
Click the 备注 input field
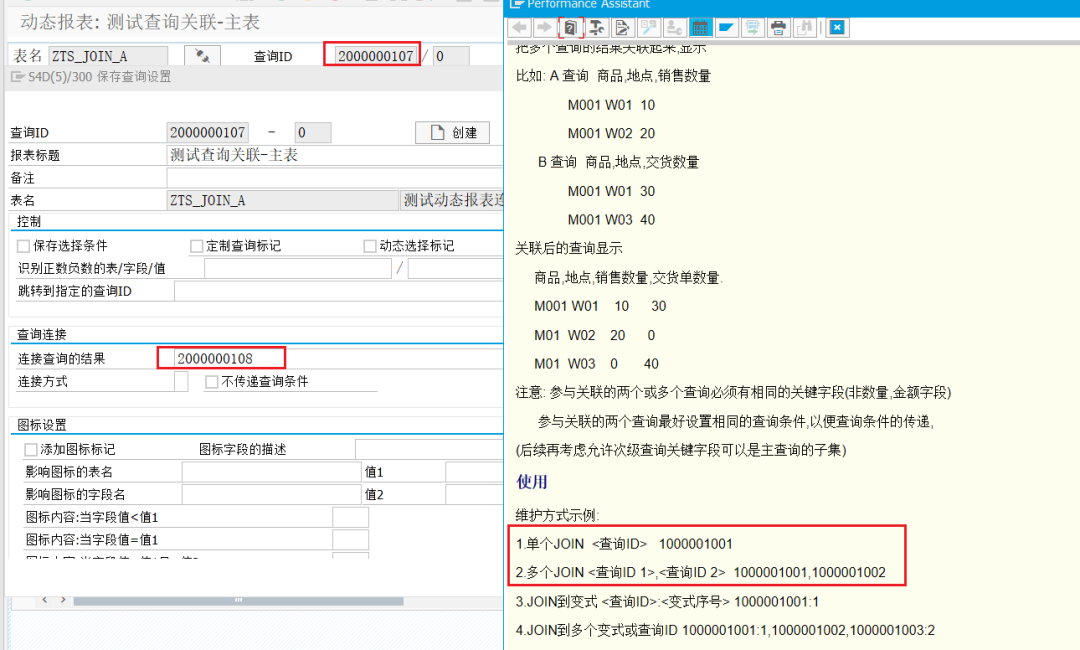click(335, 178)
